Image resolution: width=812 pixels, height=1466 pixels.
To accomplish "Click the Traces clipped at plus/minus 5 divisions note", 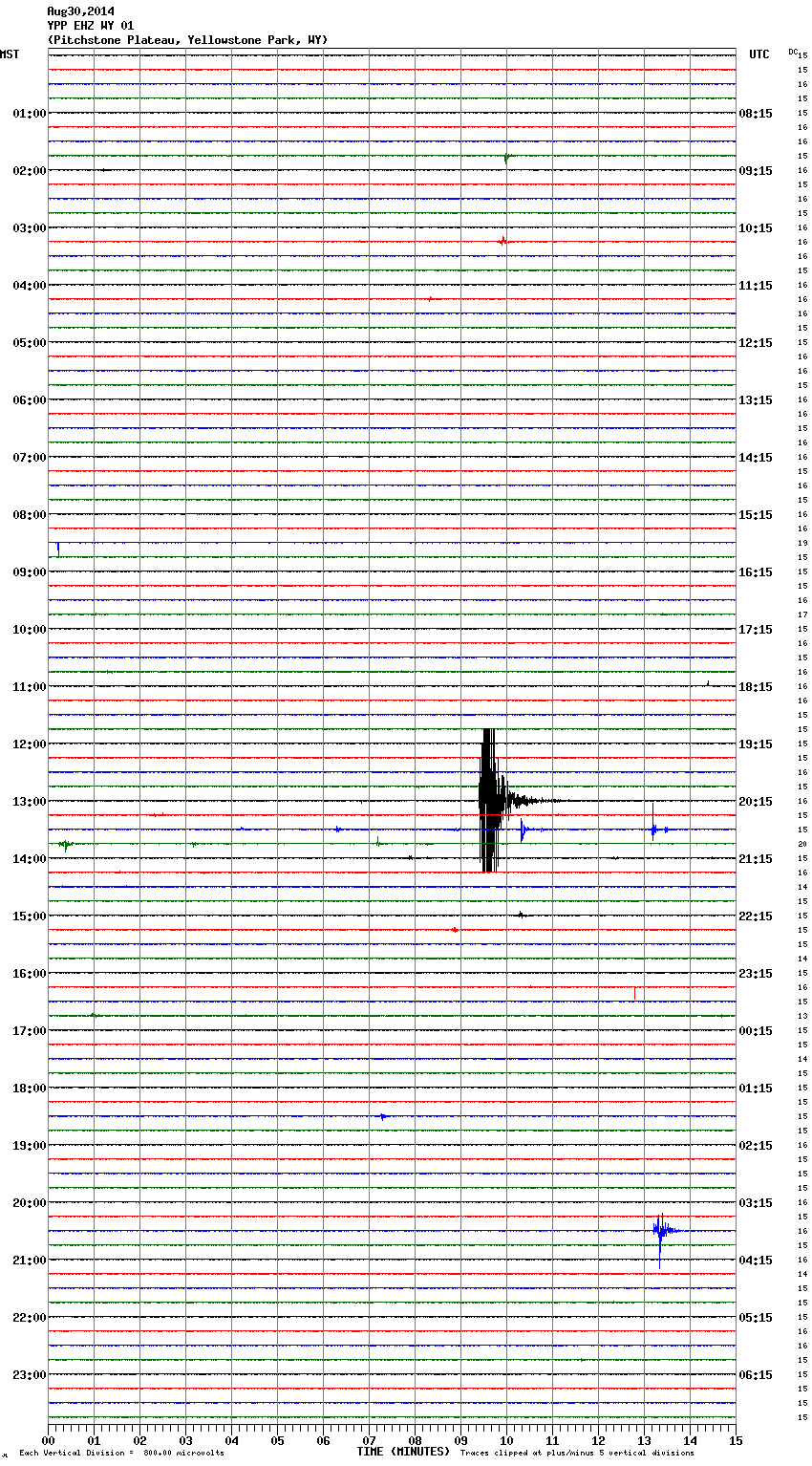I will coord(577,1453).
